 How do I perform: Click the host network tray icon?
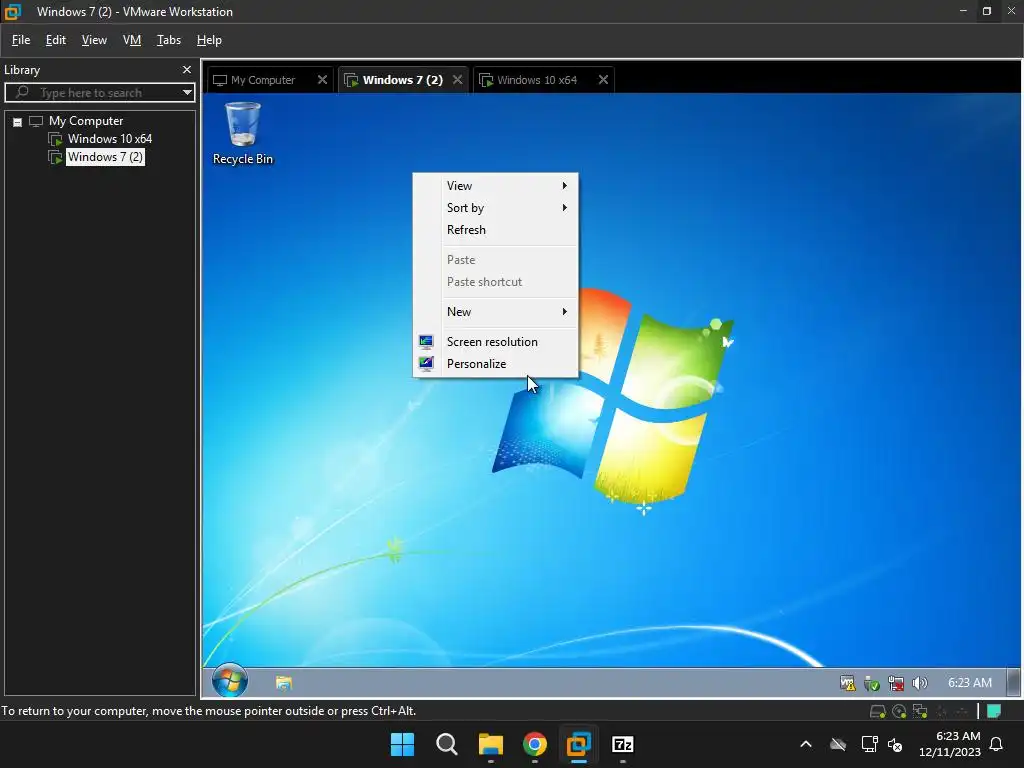[x=869, y=744]
